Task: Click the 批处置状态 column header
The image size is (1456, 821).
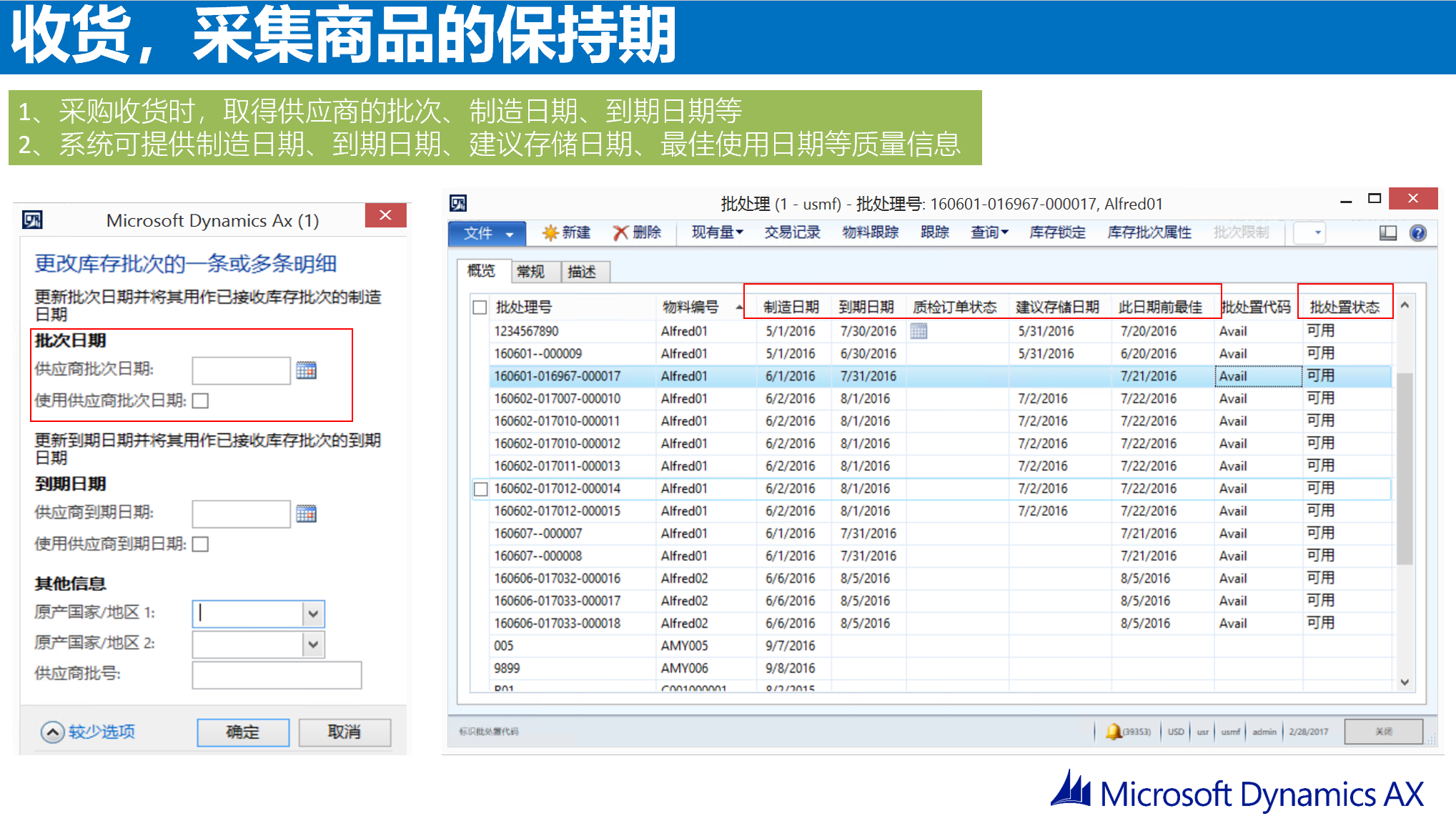Action: pyautogui.click(x=1344, y=308)
